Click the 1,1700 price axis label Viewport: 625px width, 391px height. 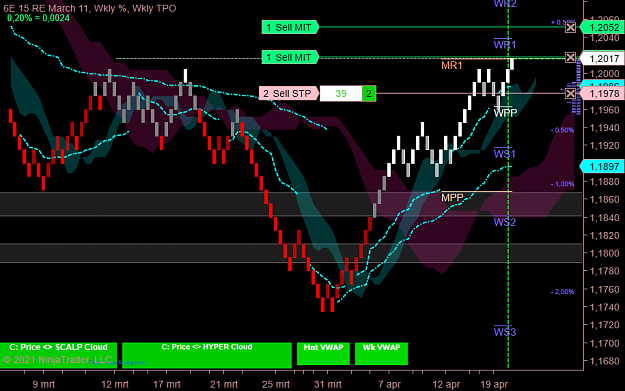pos(604,343)
